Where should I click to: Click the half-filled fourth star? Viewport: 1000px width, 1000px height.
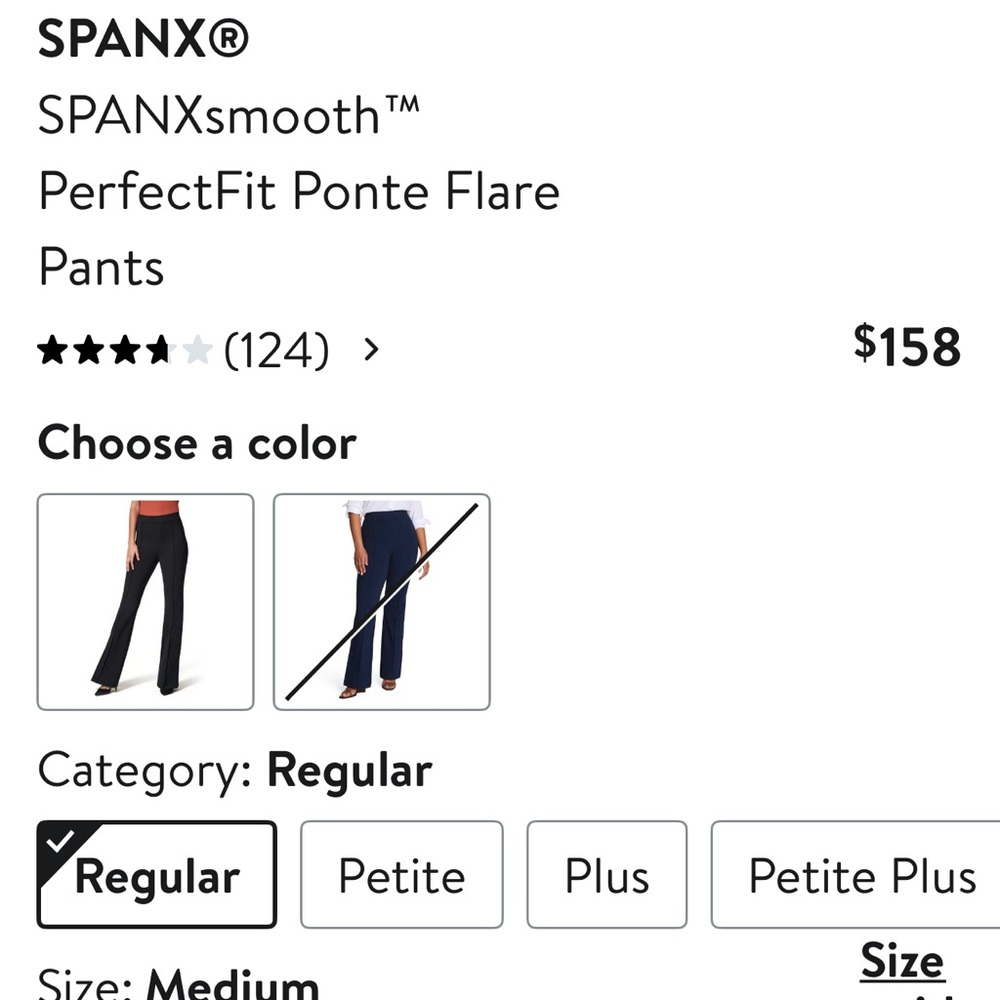click(x=160, y=350)
